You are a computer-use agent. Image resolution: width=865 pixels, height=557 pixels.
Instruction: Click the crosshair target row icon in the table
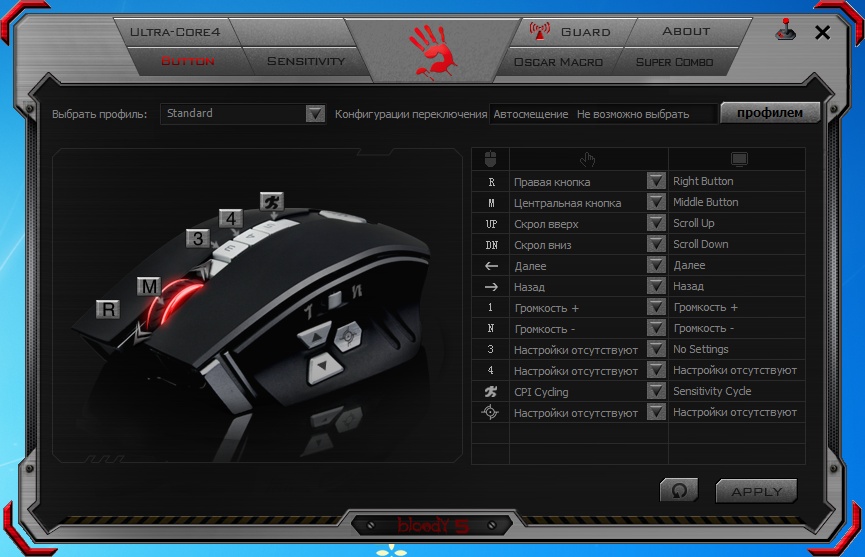click(x=490, y=412)
